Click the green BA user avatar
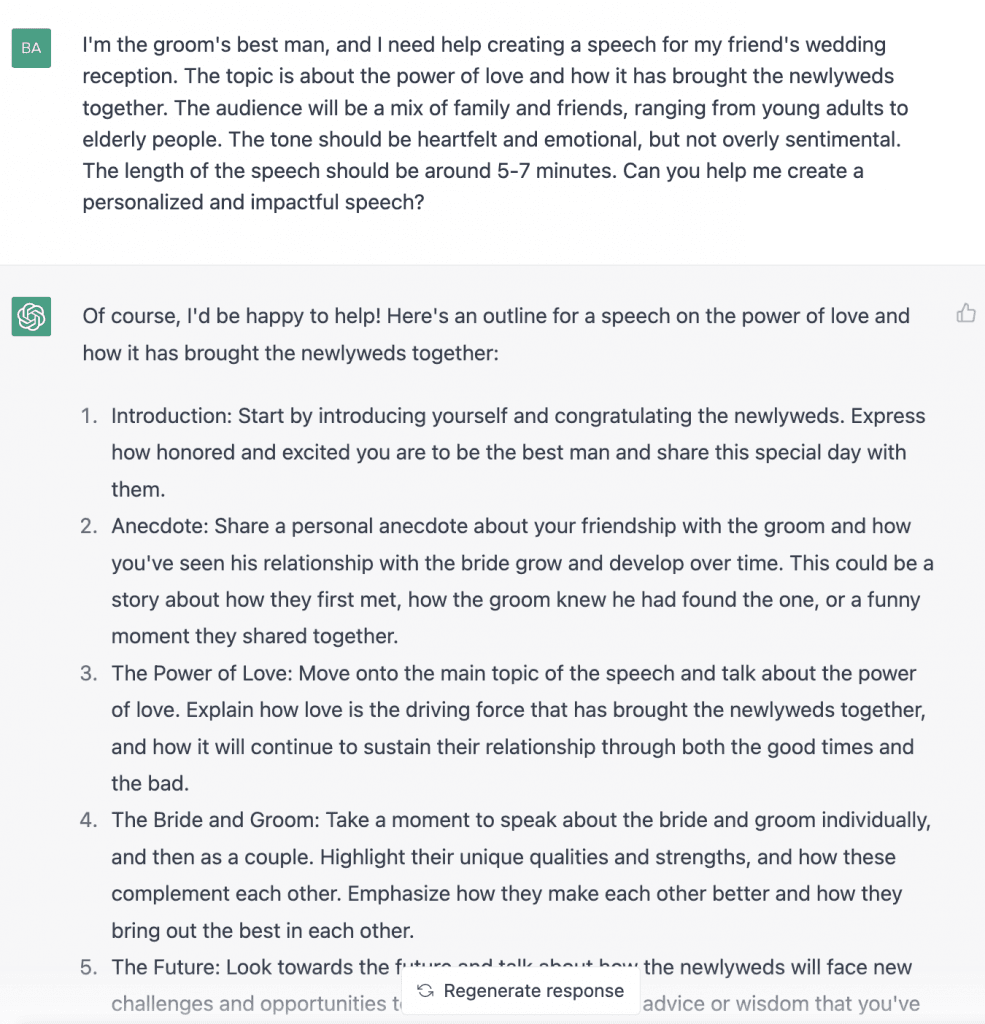 (x=31, y=48)
